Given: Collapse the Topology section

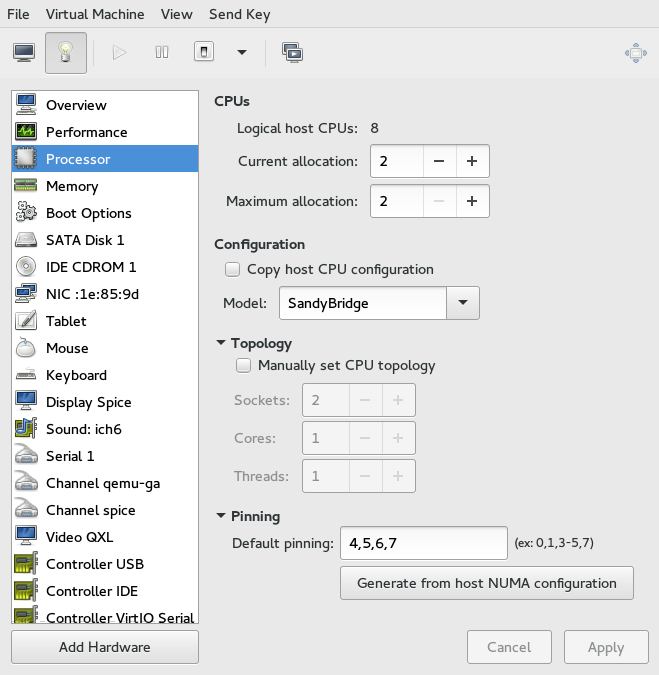Looking at the screenshot, I should click(221, 344).
